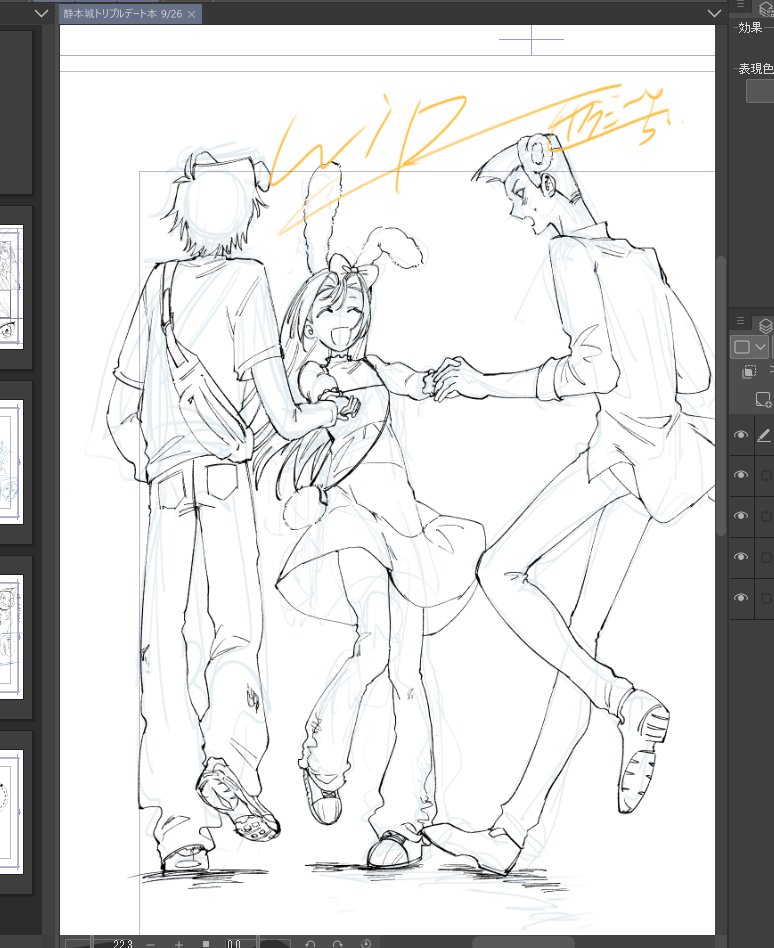This screenshot has width=774, height=948.
Task: Open nearly blank page thumbnail with dotted circle
Action: (11, 812)
